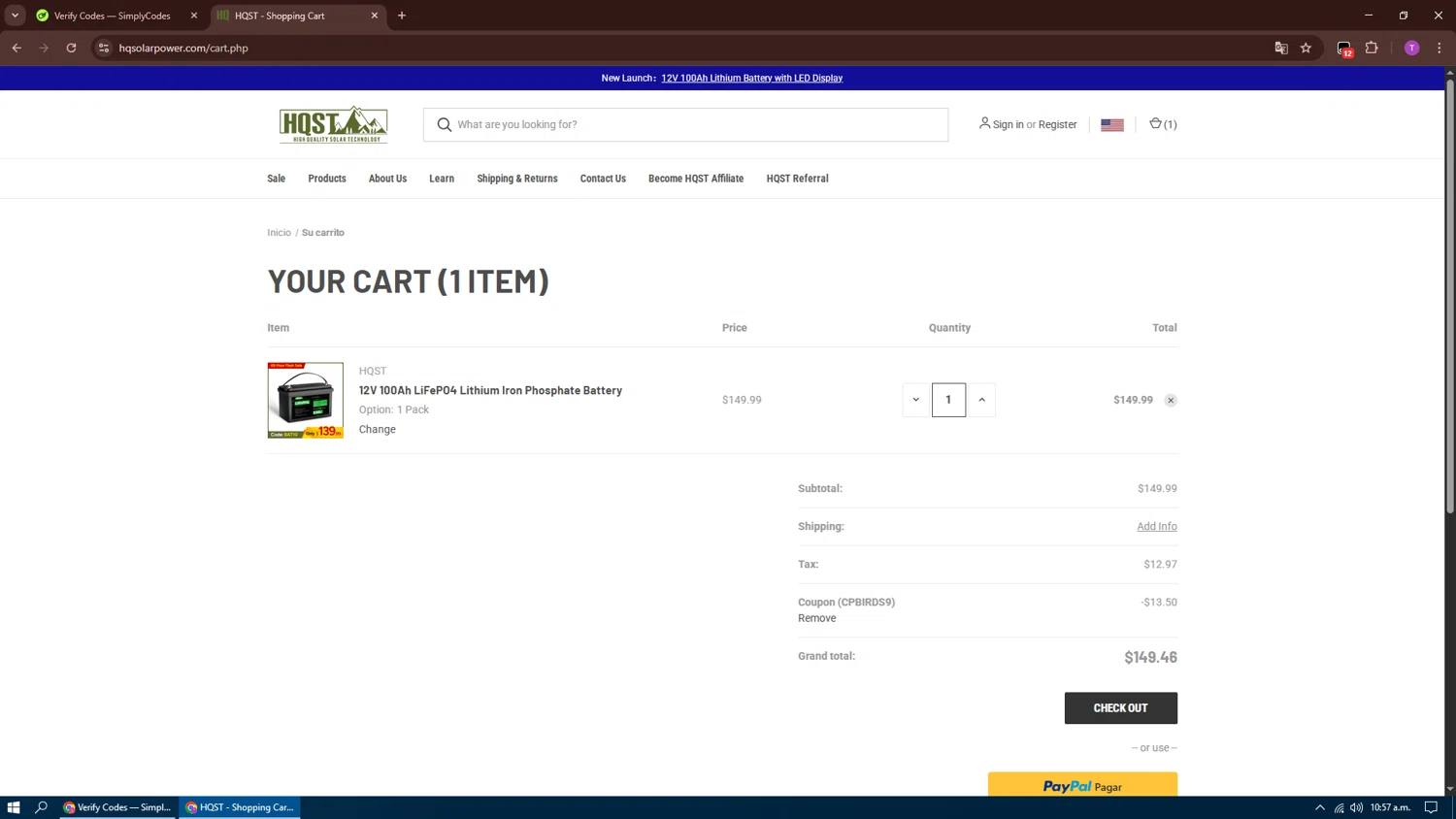Click Add Info for shipping
1456x819 pixels.
click(1157, 526)
